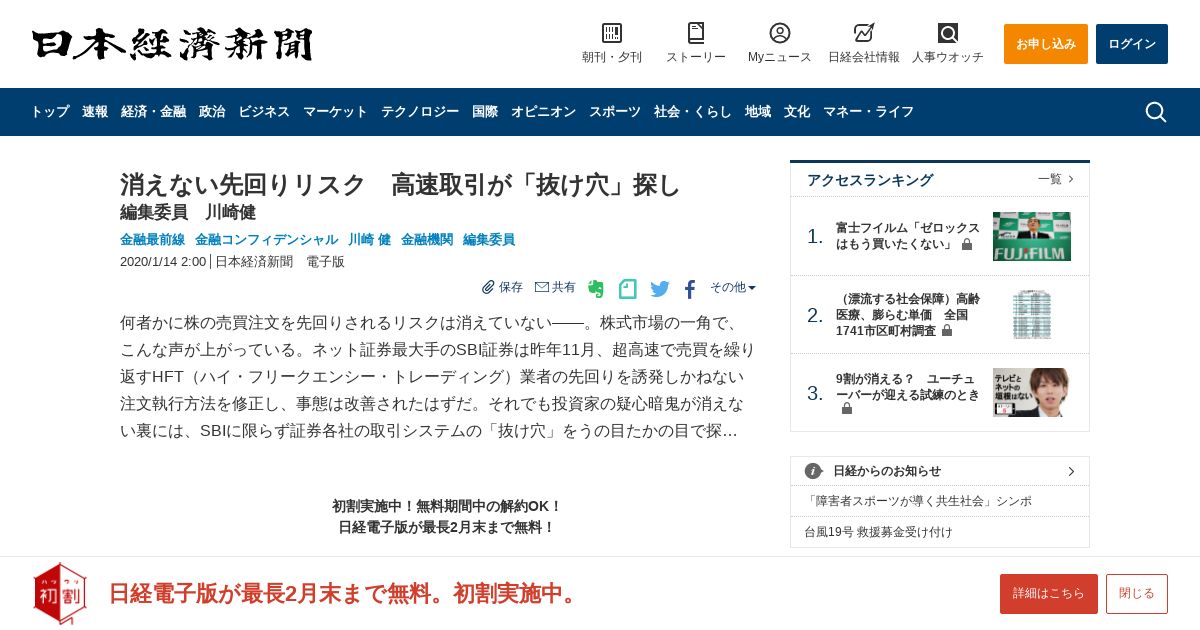Open the 日経会社情報 chart icon
This screenshot has width=1200, height=630.
pos(864,33)
